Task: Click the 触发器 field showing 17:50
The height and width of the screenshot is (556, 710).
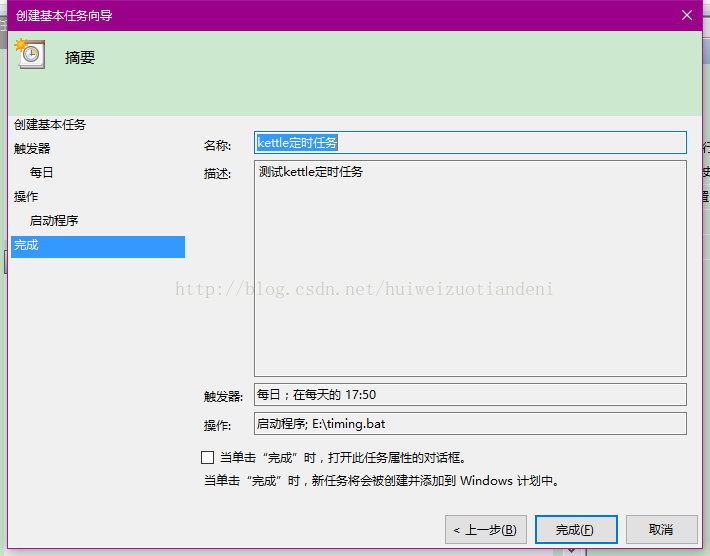Action: pos(470,394)
